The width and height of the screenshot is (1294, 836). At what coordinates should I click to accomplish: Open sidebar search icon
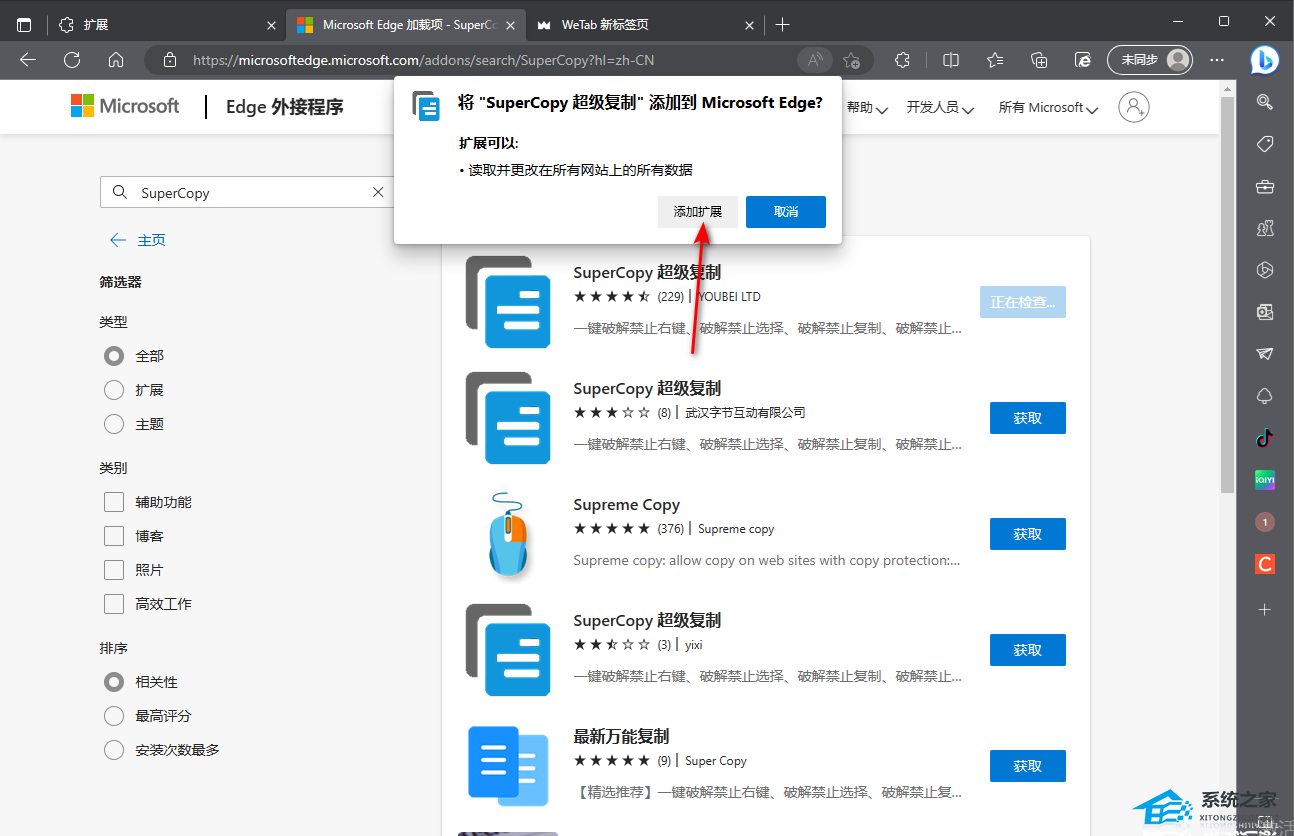coord(1265,102)
